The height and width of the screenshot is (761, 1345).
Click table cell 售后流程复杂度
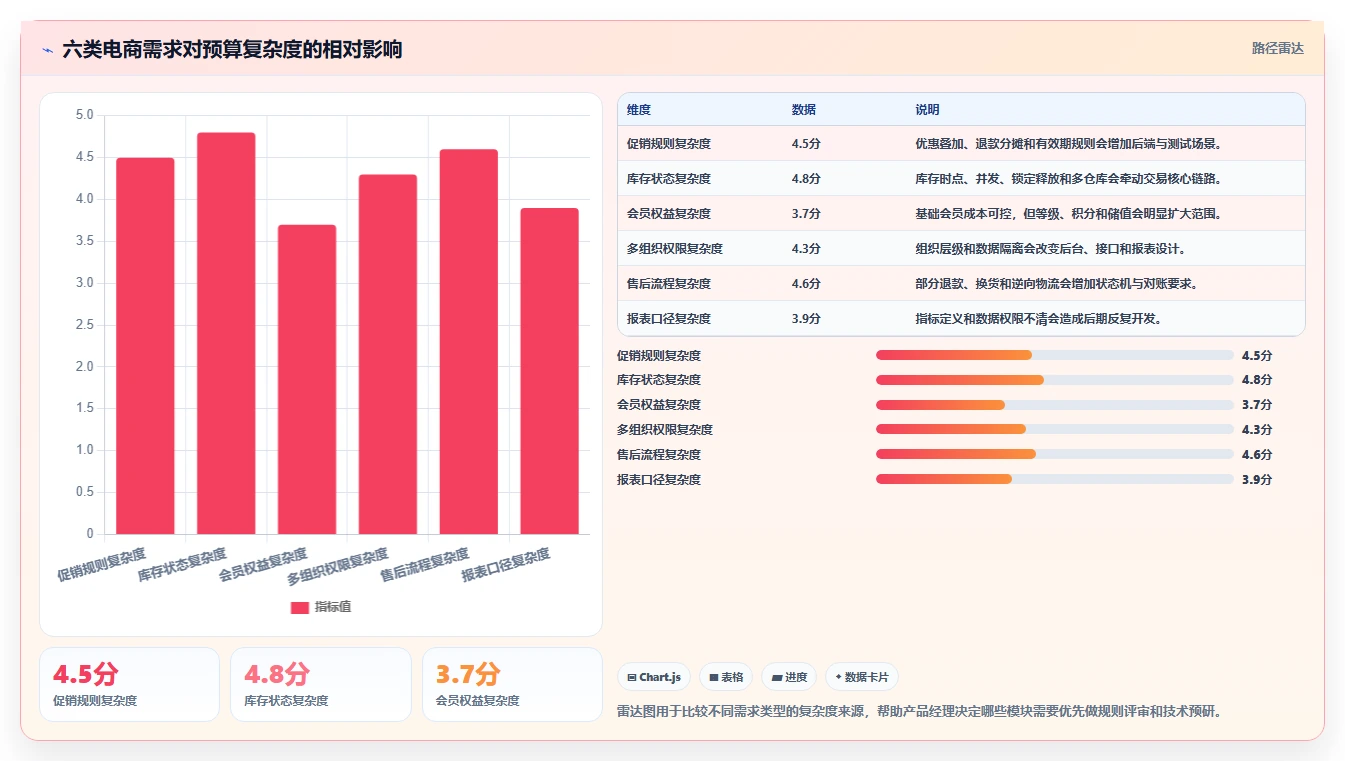[669, 284]
